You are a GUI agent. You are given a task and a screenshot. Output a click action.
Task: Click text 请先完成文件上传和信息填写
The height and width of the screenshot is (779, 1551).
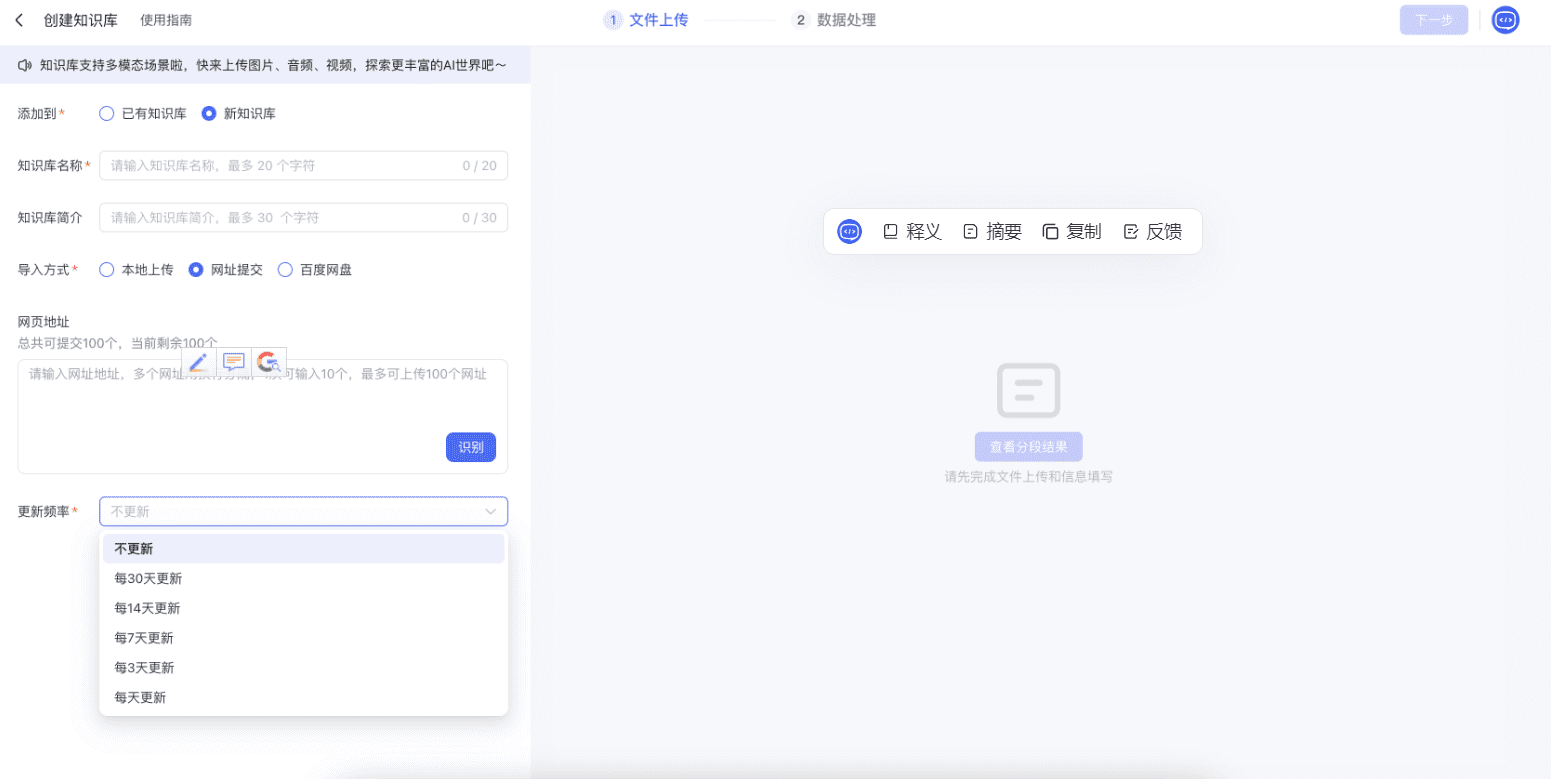click(1029, 477)
